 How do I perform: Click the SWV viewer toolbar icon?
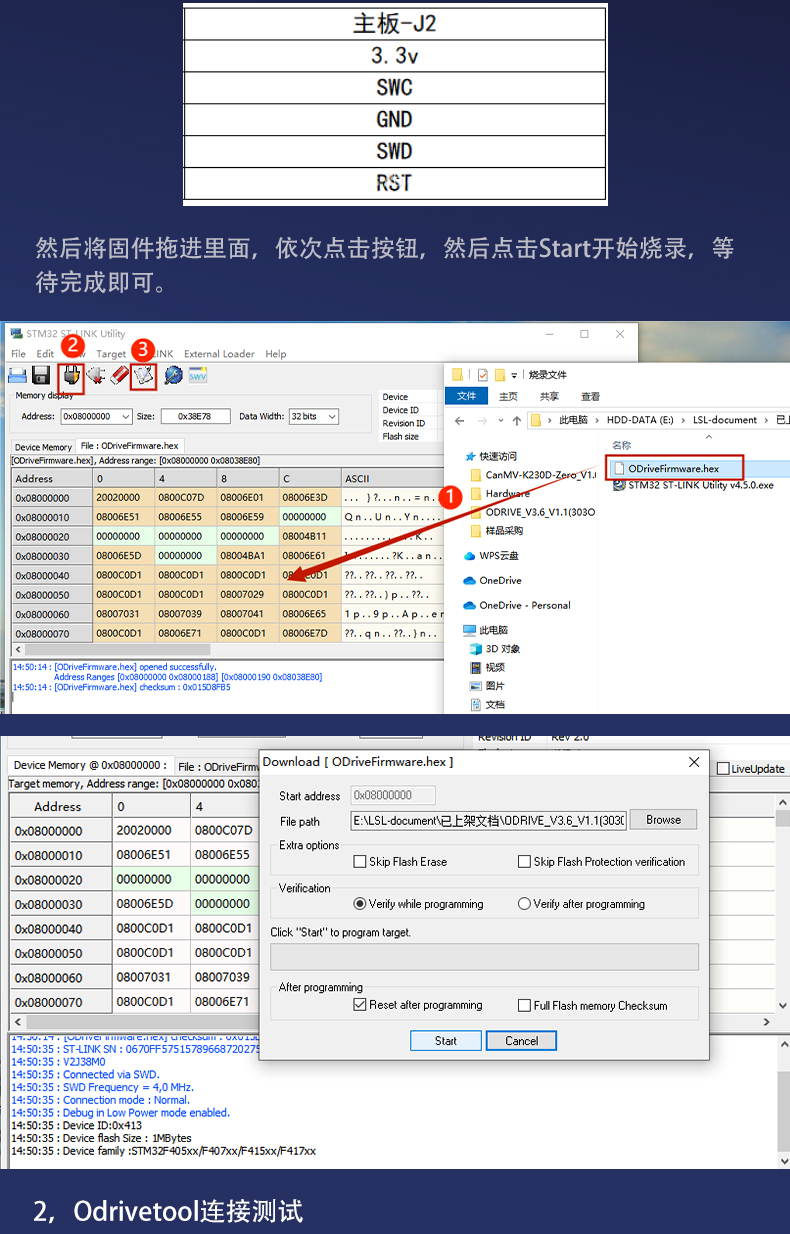[198, 375]
